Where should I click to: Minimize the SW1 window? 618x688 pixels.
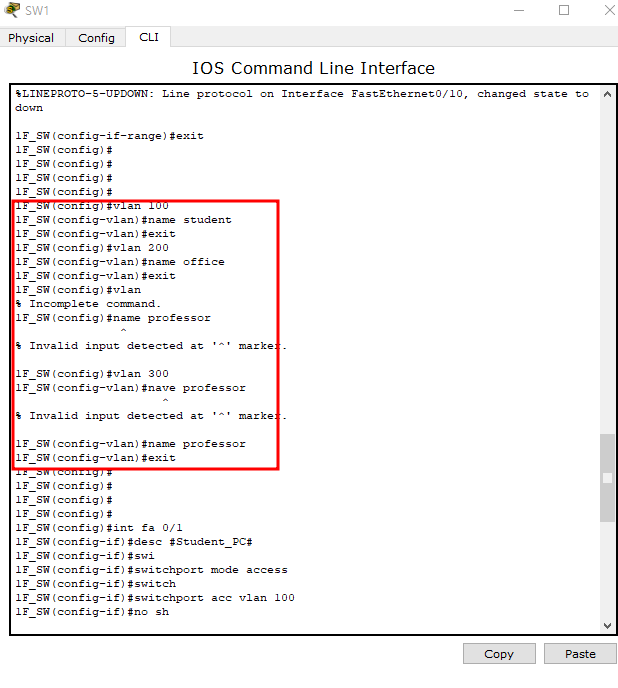[x=519, y=10]
